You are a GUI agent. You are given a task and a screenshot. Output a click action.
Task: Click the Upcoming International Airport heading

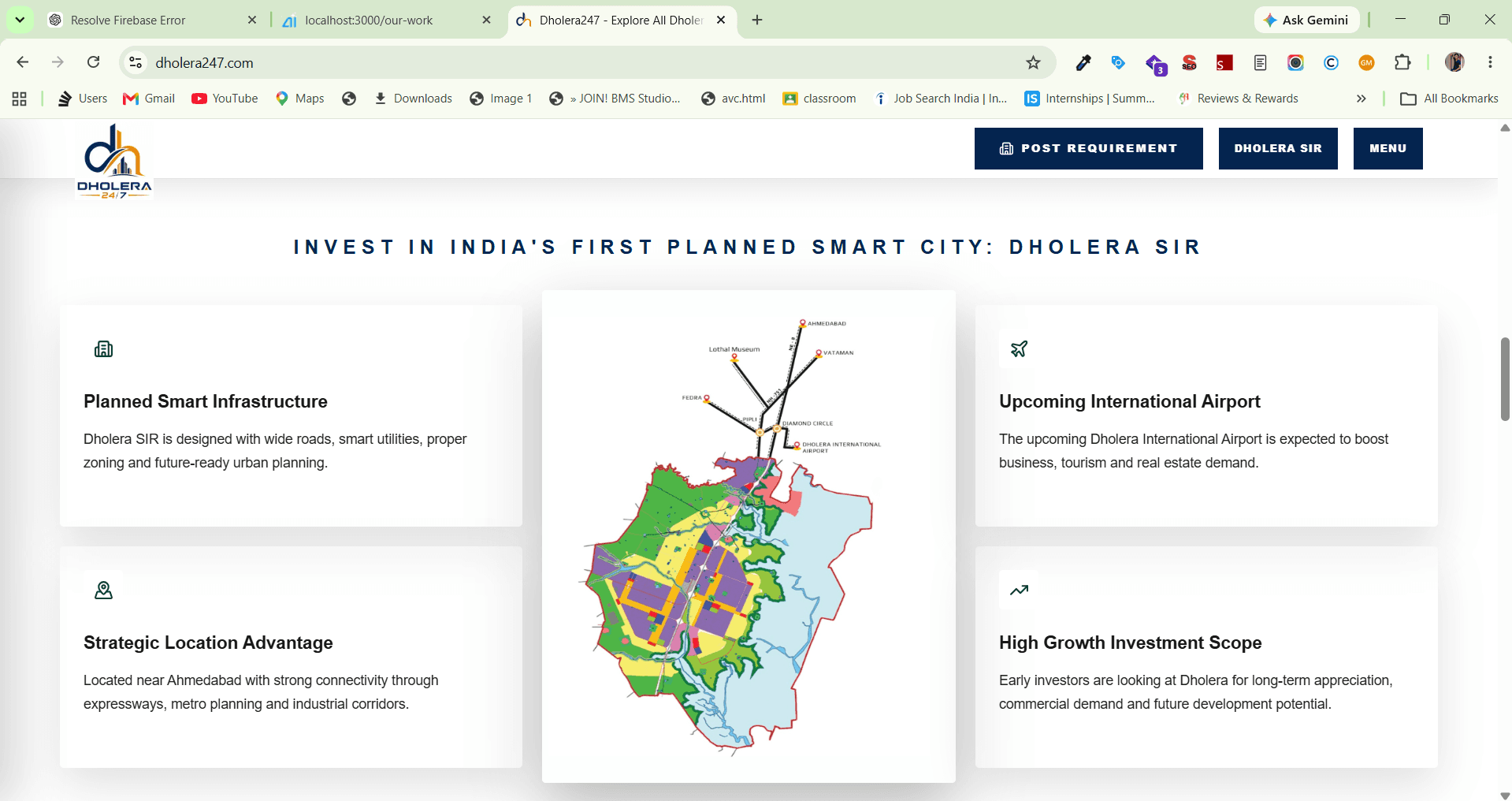[x=1130, y=401]
